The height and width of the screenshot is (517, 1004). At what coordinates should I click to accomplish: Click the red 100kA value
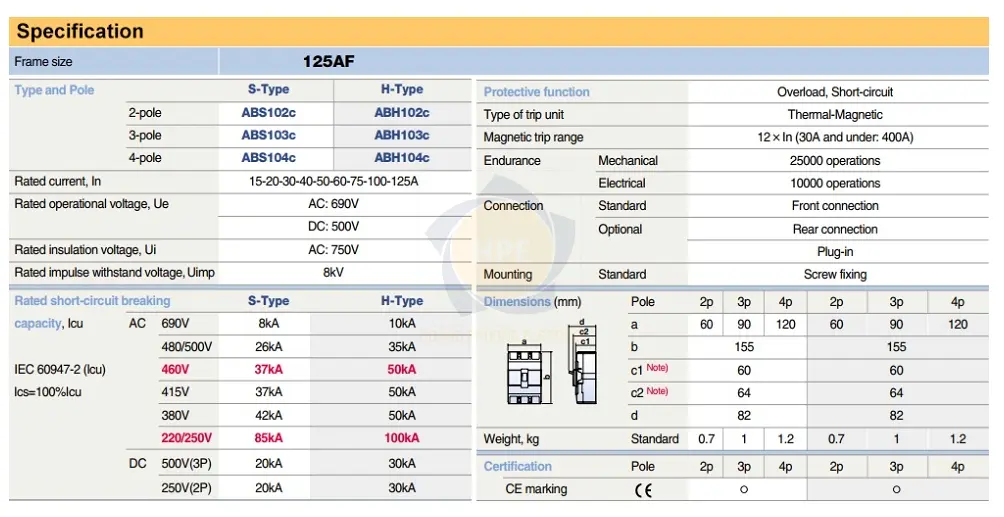click(x=401, y=438)
